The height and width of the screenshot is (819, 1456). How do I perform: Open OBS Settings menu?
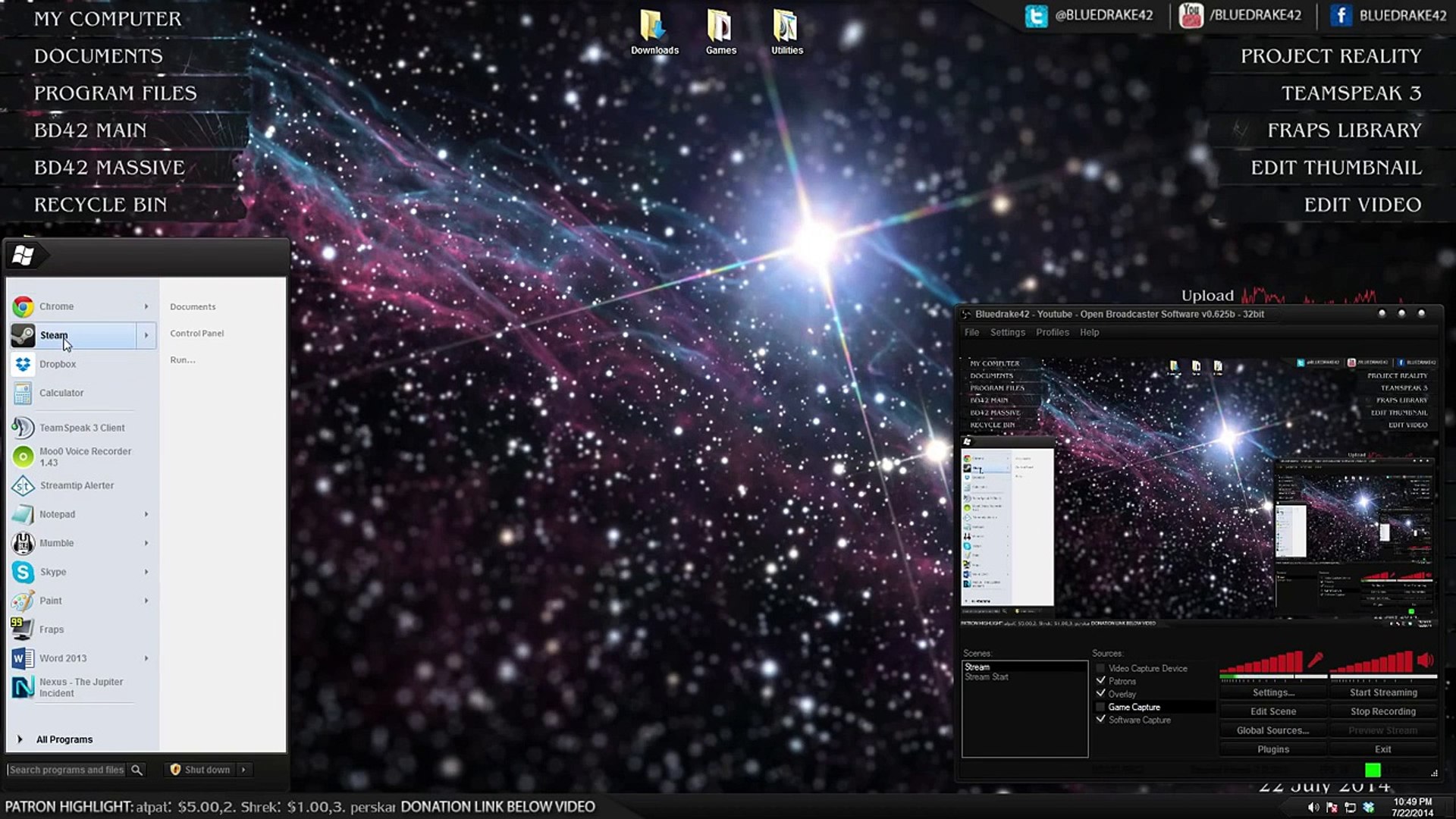click(1007, 332)
